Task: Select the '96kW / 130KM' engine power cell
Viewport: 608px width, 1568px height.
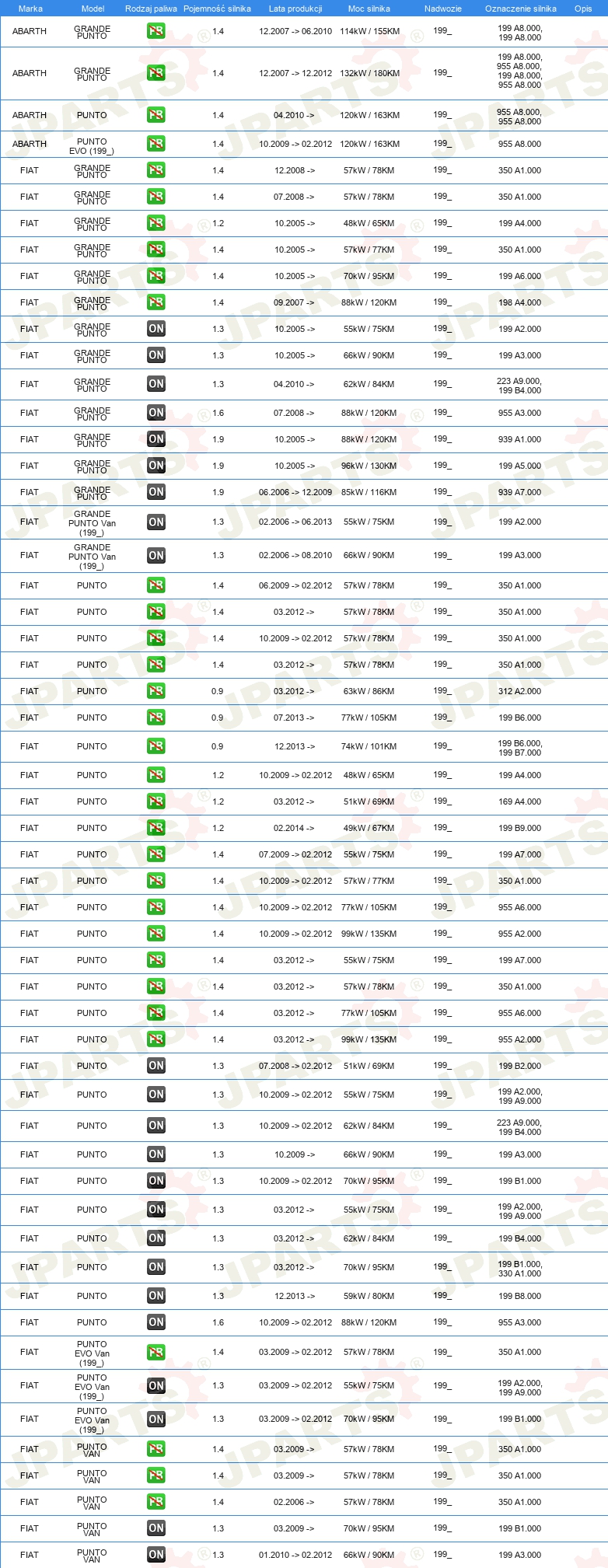Action: (369, 466)
